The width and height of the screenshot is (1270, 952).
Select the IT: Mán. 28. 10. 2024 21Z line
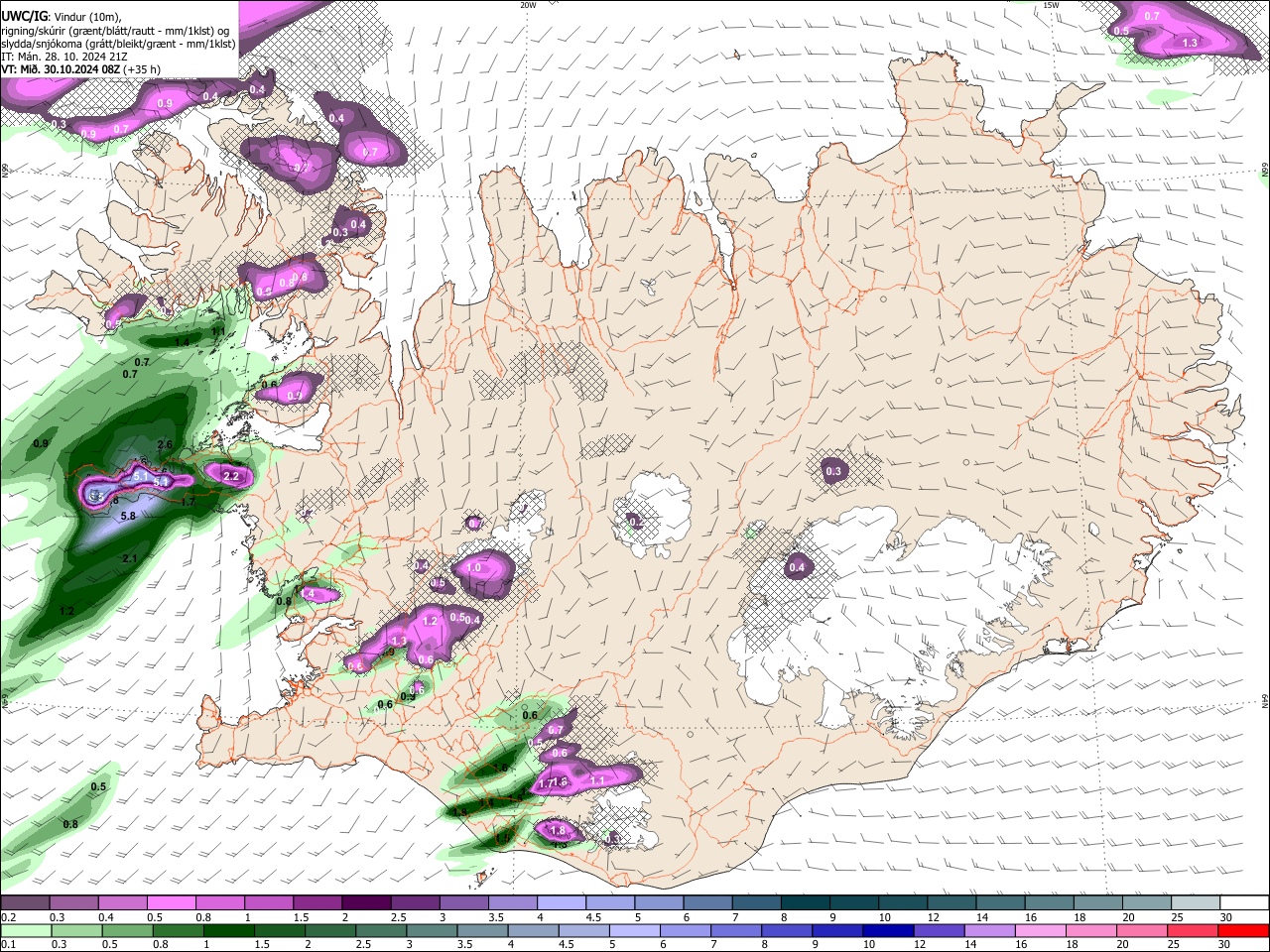(63, 57)
